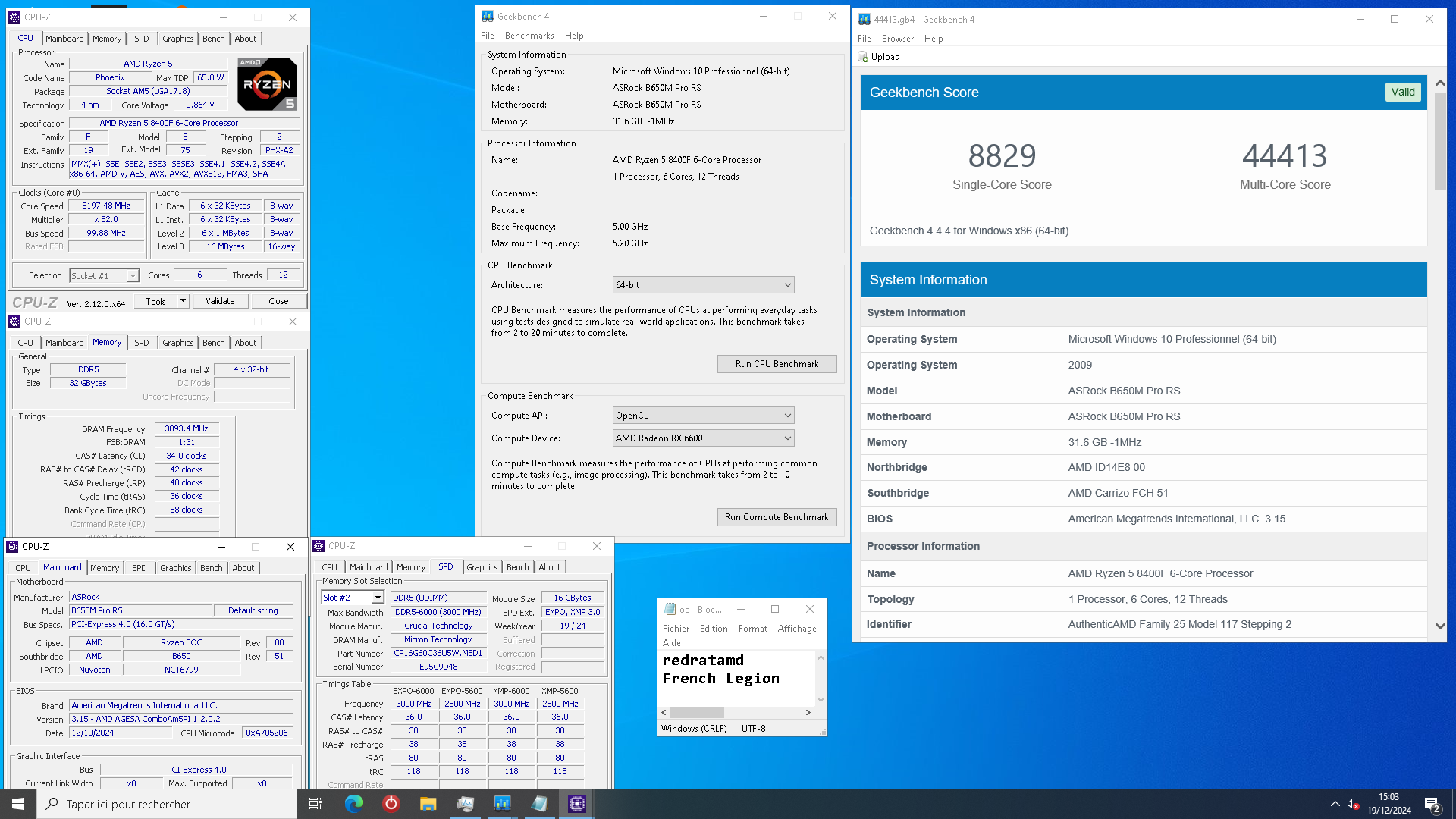Open File Explorer from the taskbar
Screen dimensions: 1456x819
coord(428,804)
